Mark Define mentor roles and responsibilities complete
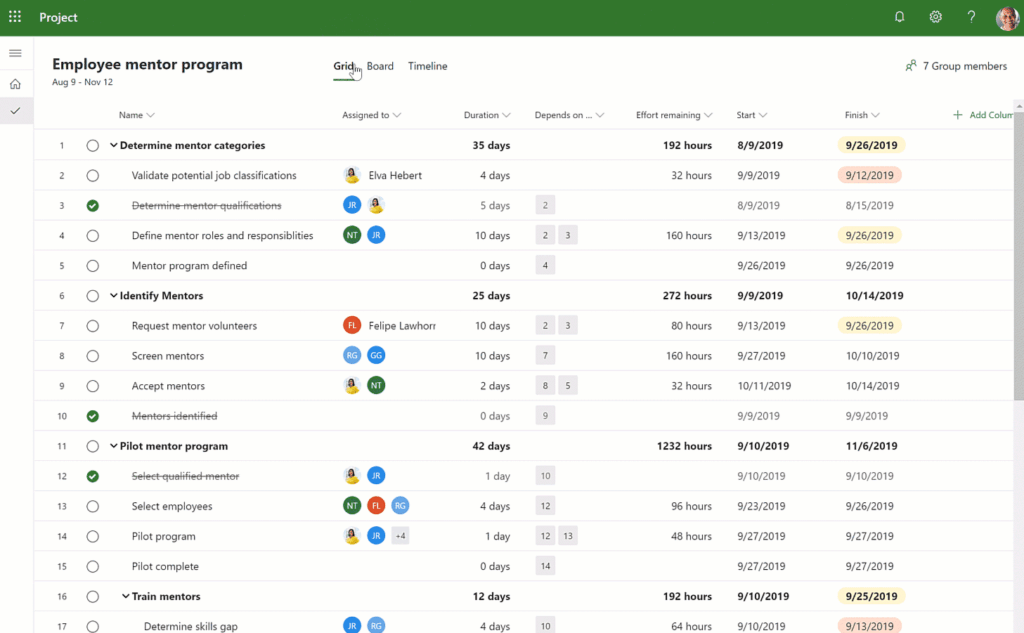The height and width of the screenshot is (633, 1024). tap(93, 236)
